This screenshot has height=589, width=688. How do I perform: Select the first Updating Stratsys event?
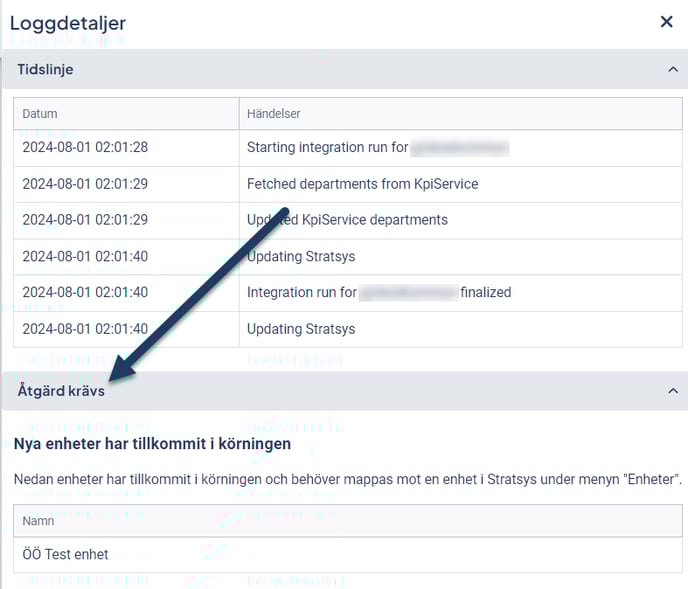click(x=301, y=257)
